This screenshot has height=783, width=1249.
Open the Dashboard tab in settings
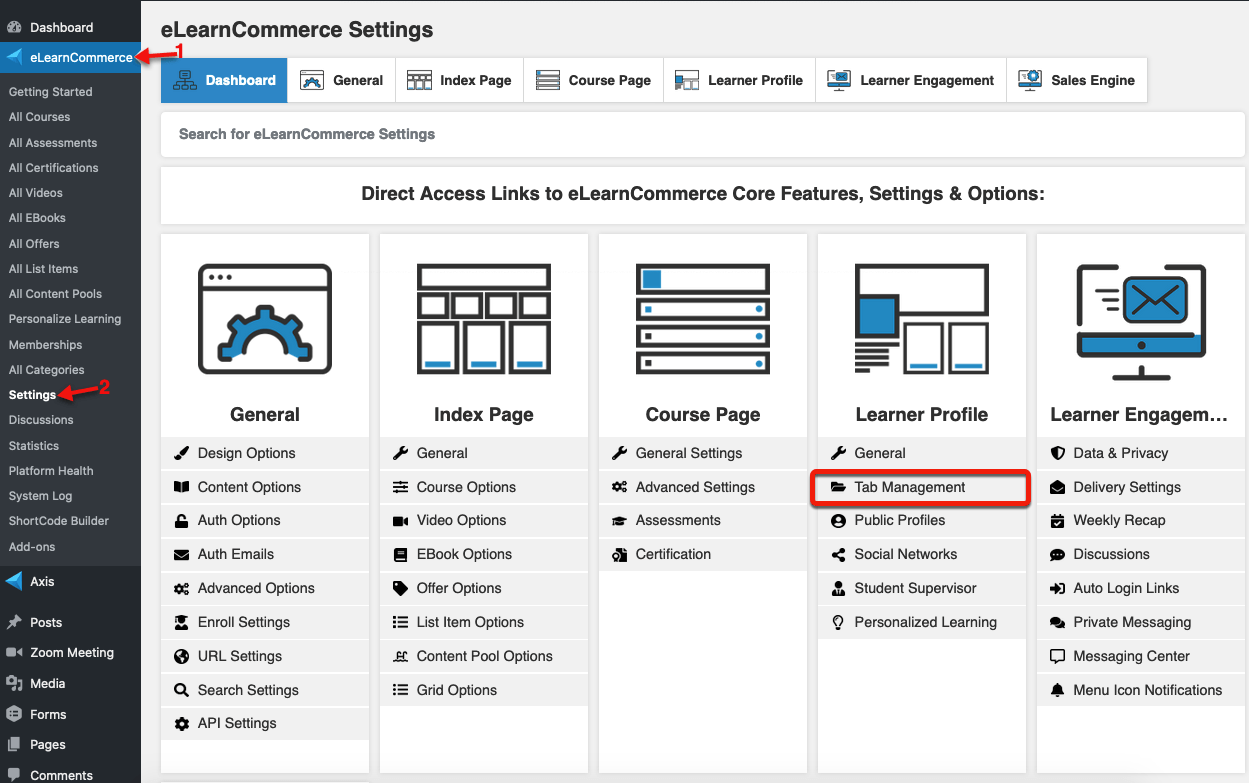coord(224,80)
